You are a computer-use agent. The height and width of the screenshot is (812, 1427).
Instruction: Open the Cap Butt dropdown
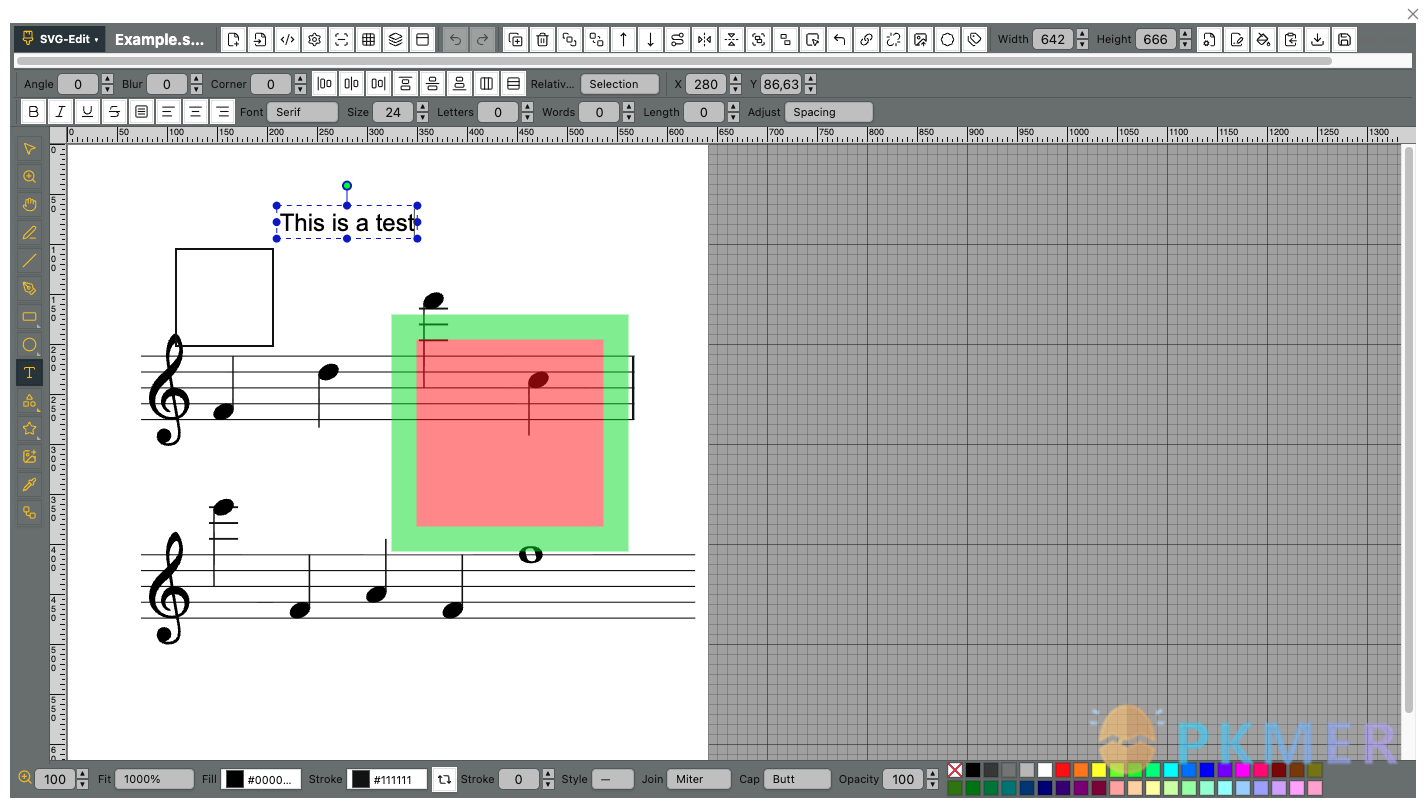[x=798, y=779]
